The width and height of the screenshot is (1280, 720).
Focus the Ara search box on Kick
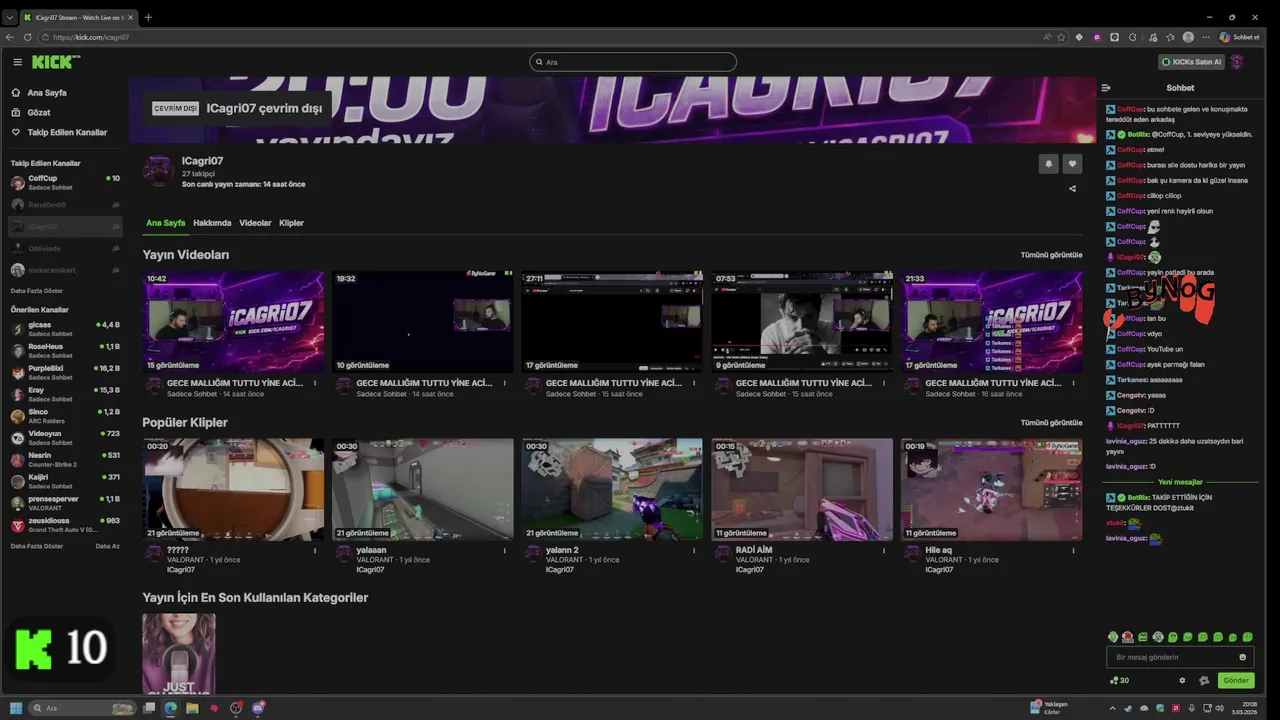pos(633,62)
